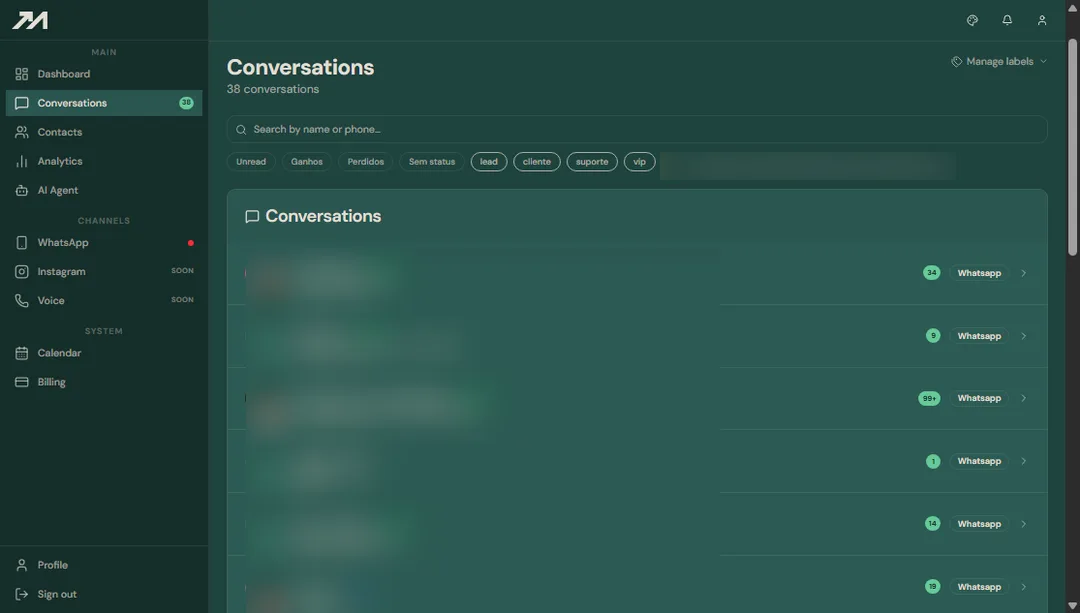Open the conversation with 34 unread via chevron
This screenshot has width=1080, height=613.
pos(1024,273)
